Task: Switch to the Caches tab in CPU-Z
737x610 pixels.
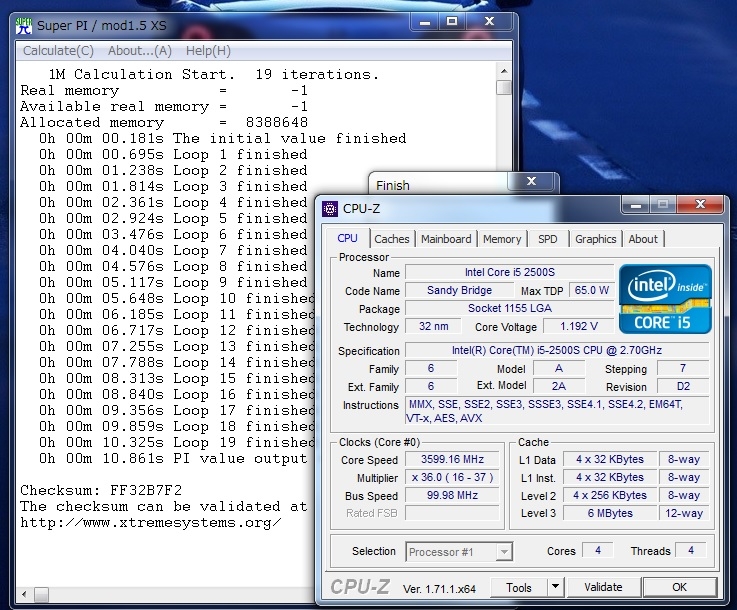Action: 392,239
